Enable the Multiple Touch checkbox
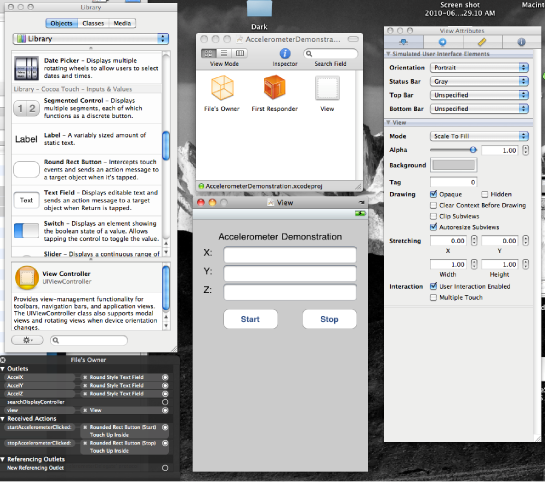The height and width of the screenshot is (482, 545). [433, 297]
